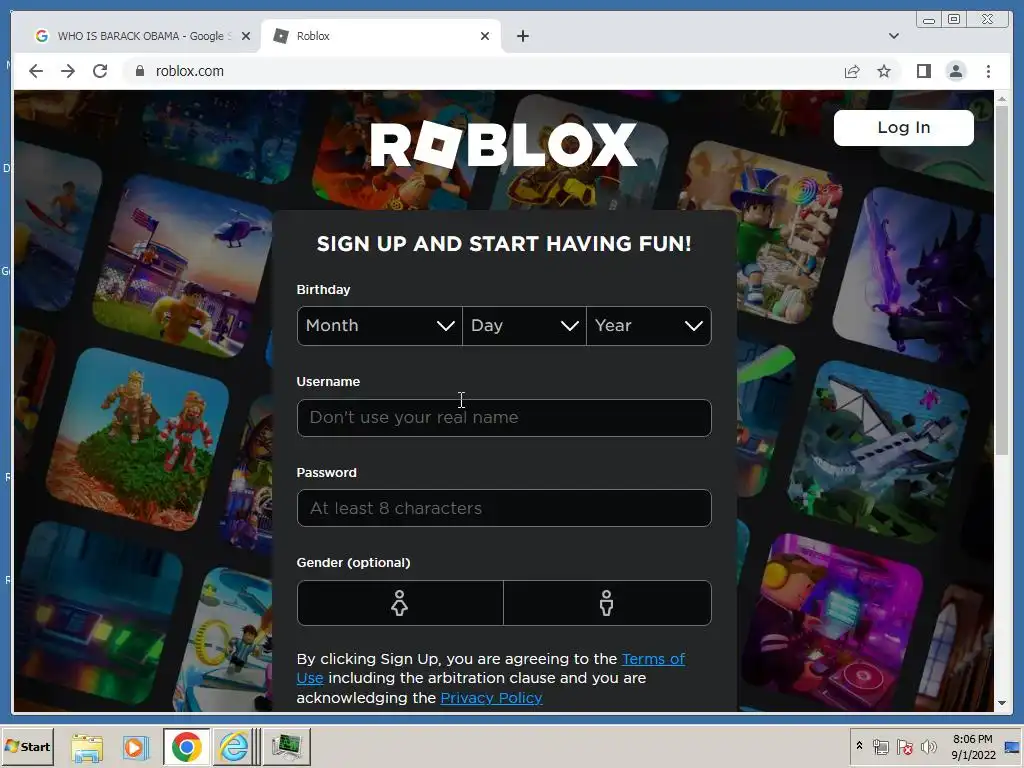Share this page from address bar

852,71
